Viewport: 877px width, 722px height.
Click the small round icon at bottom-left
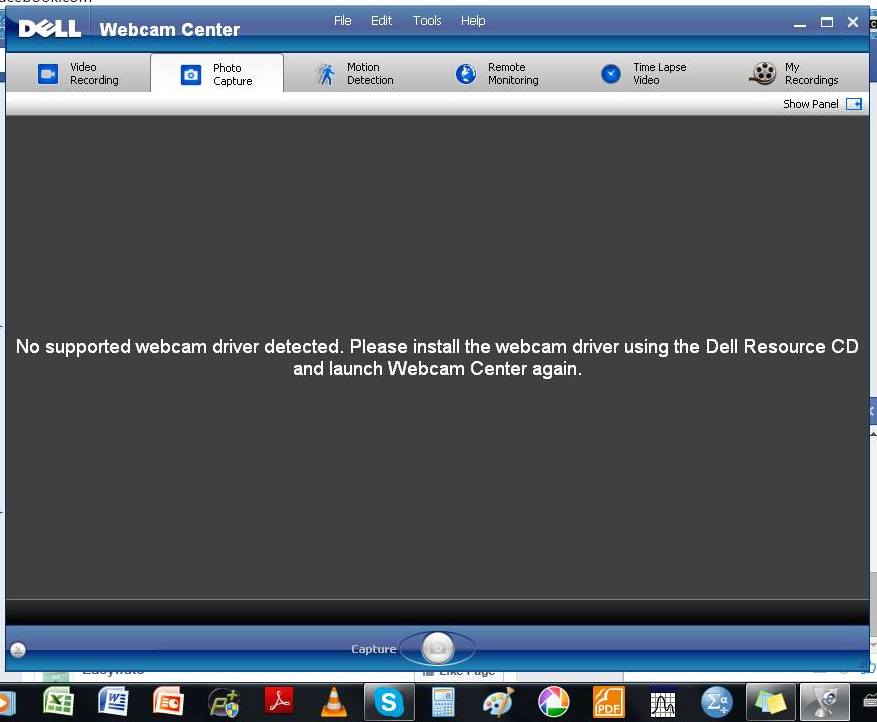[18, 649]
